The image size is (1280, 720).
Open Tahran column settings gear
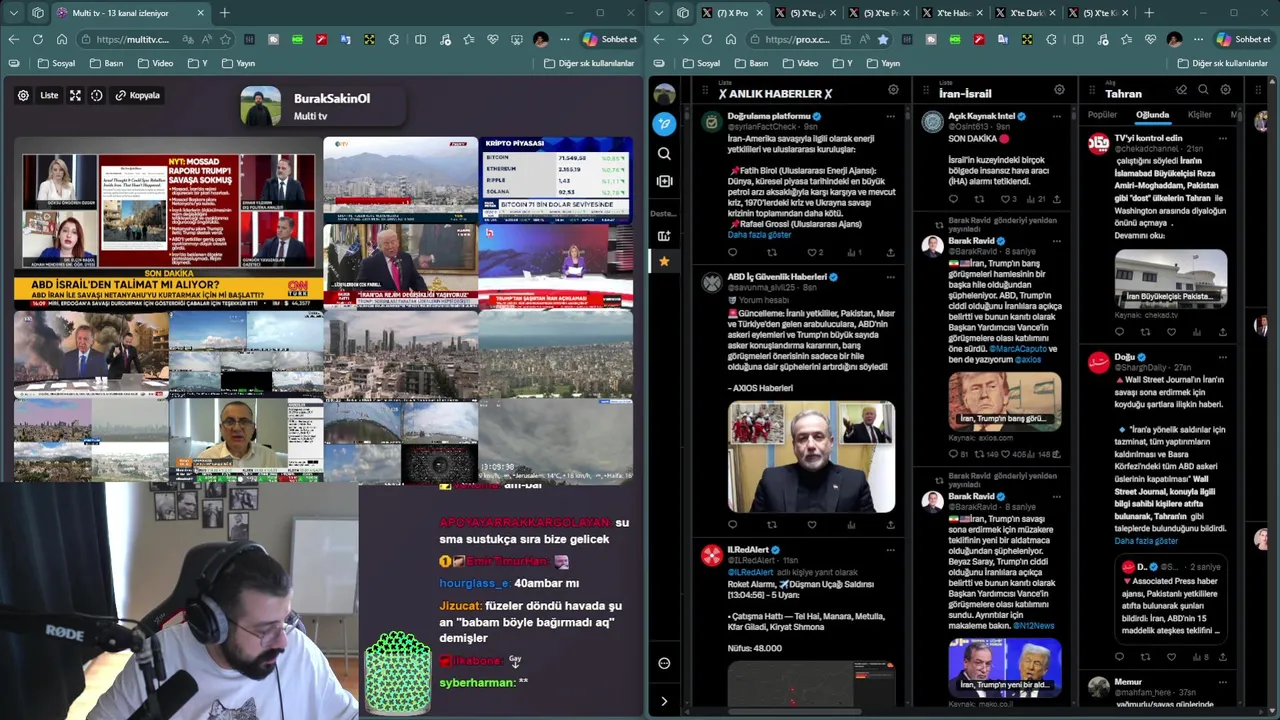[x=1225, y=90]
